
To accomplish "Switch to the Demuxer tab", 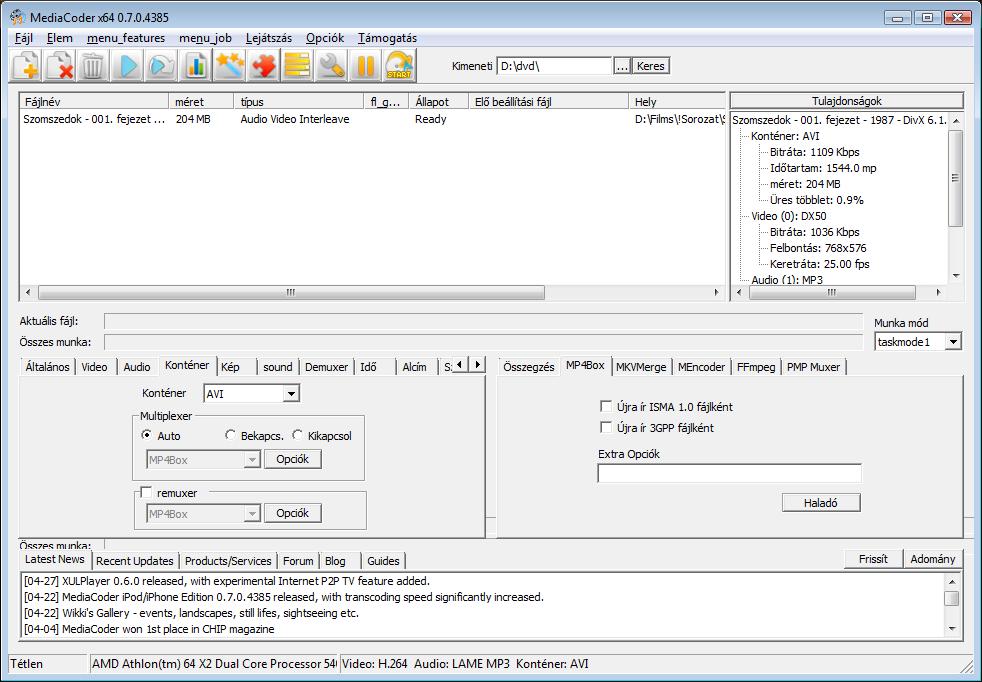I will pos(326,367).
